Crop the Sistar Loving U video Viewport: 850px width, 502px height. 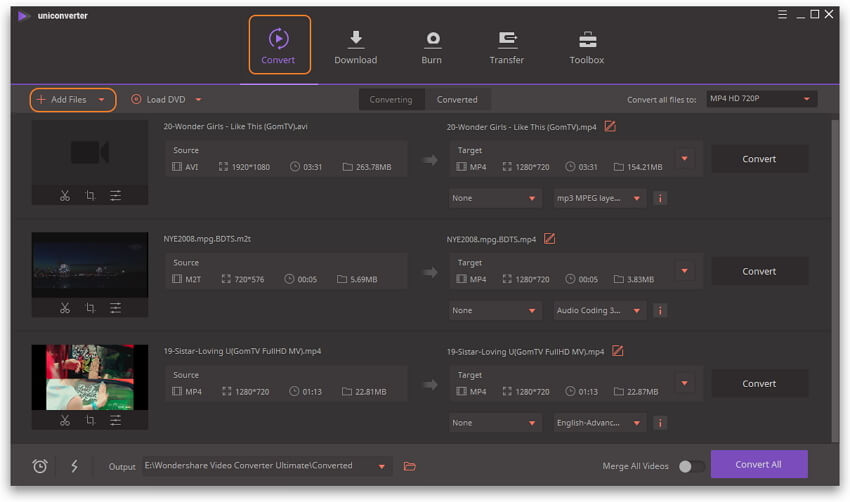tap(91, 421)
